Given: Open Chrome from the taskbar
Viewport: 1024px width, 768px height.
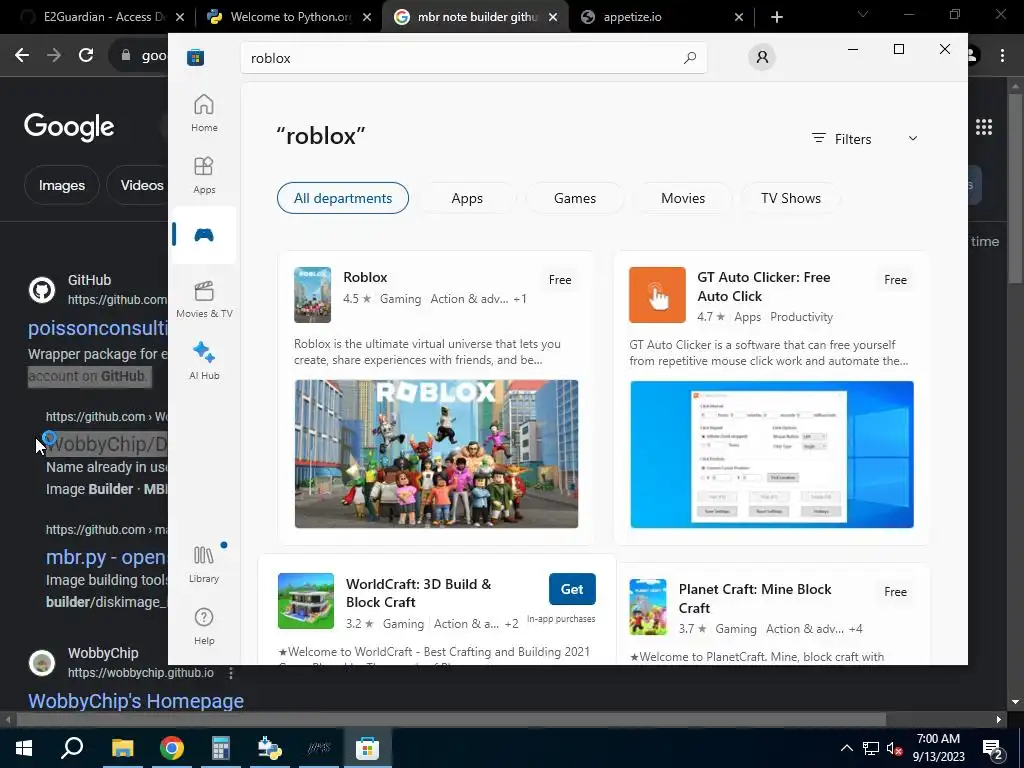Looking at the screenshot, I should pos(172,748).
